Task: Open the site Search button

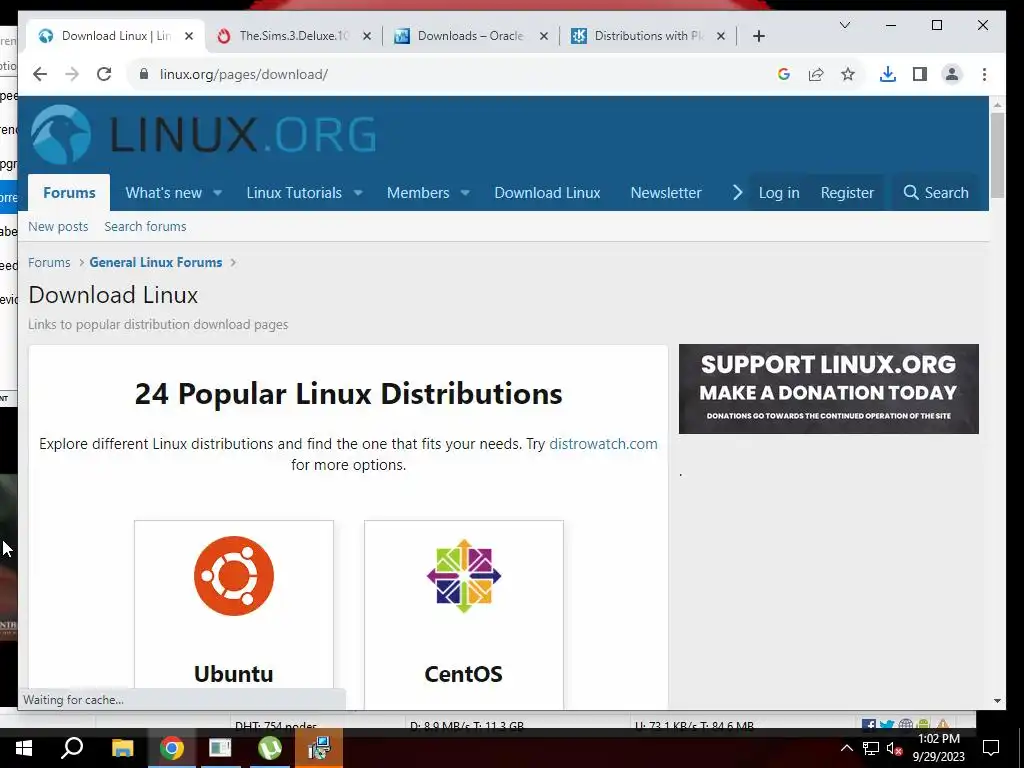Action: 935,193
